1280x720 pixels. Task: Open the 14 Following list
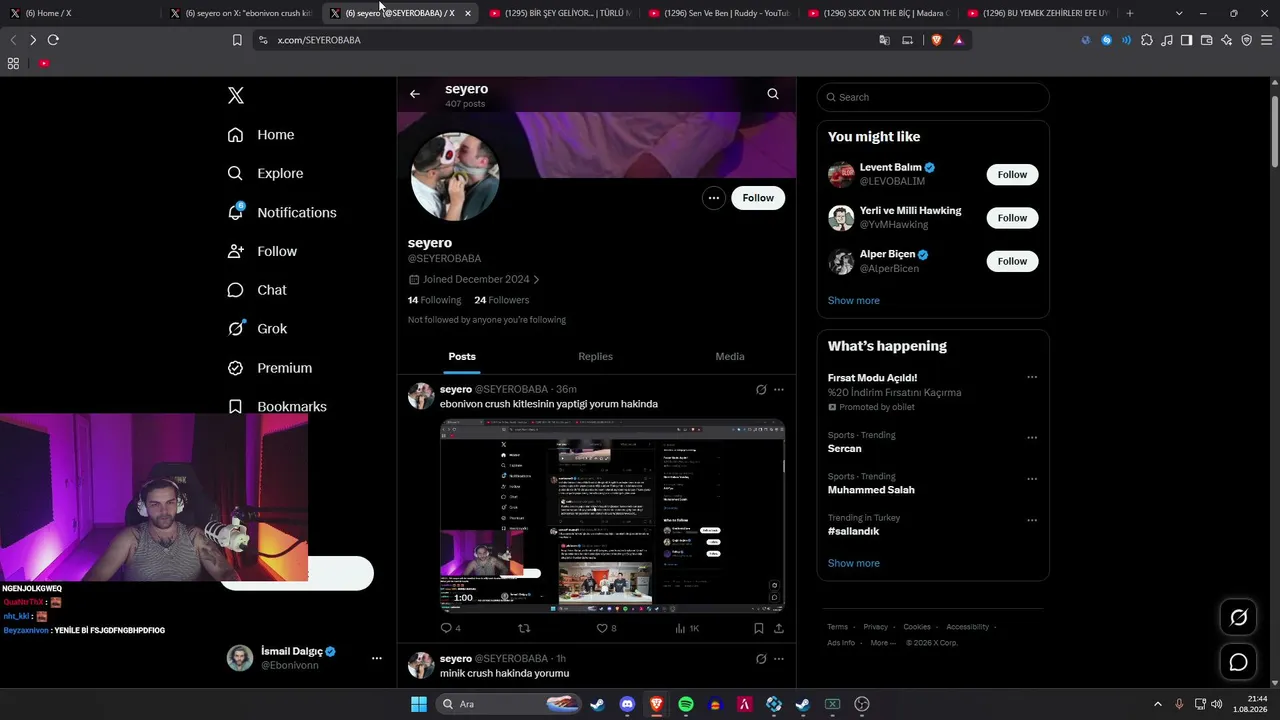point(434,300)
